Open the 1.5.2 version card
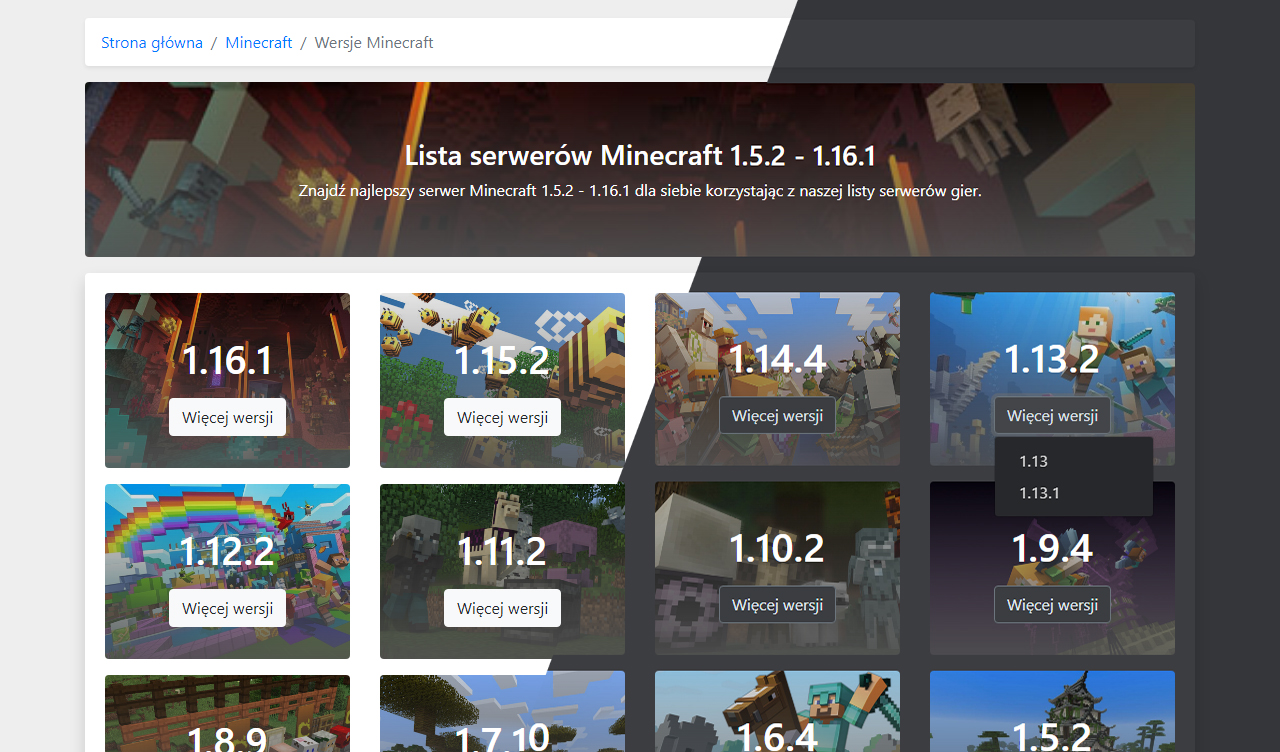Image resolution: width=1280 pixels, height=752 pixels. 1052,735
